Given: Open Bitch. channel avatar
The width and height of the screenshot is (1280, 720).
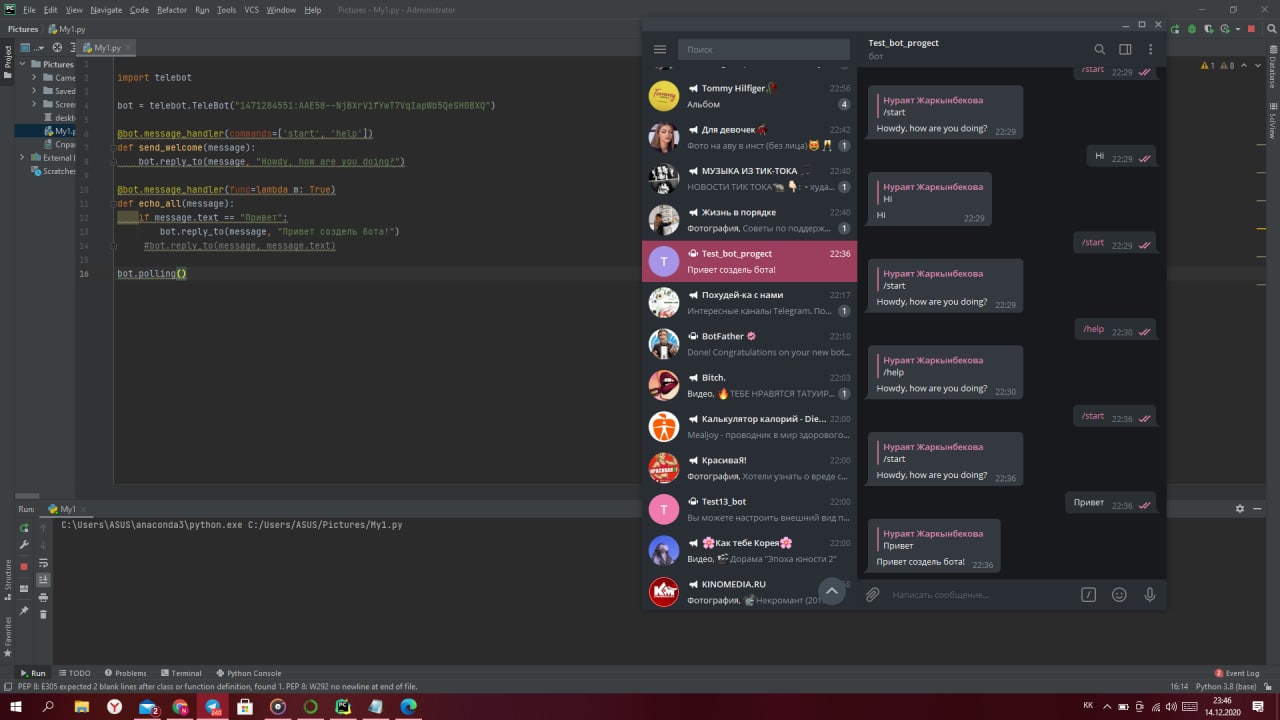Looking at the screenshot, I should (664, 385).
